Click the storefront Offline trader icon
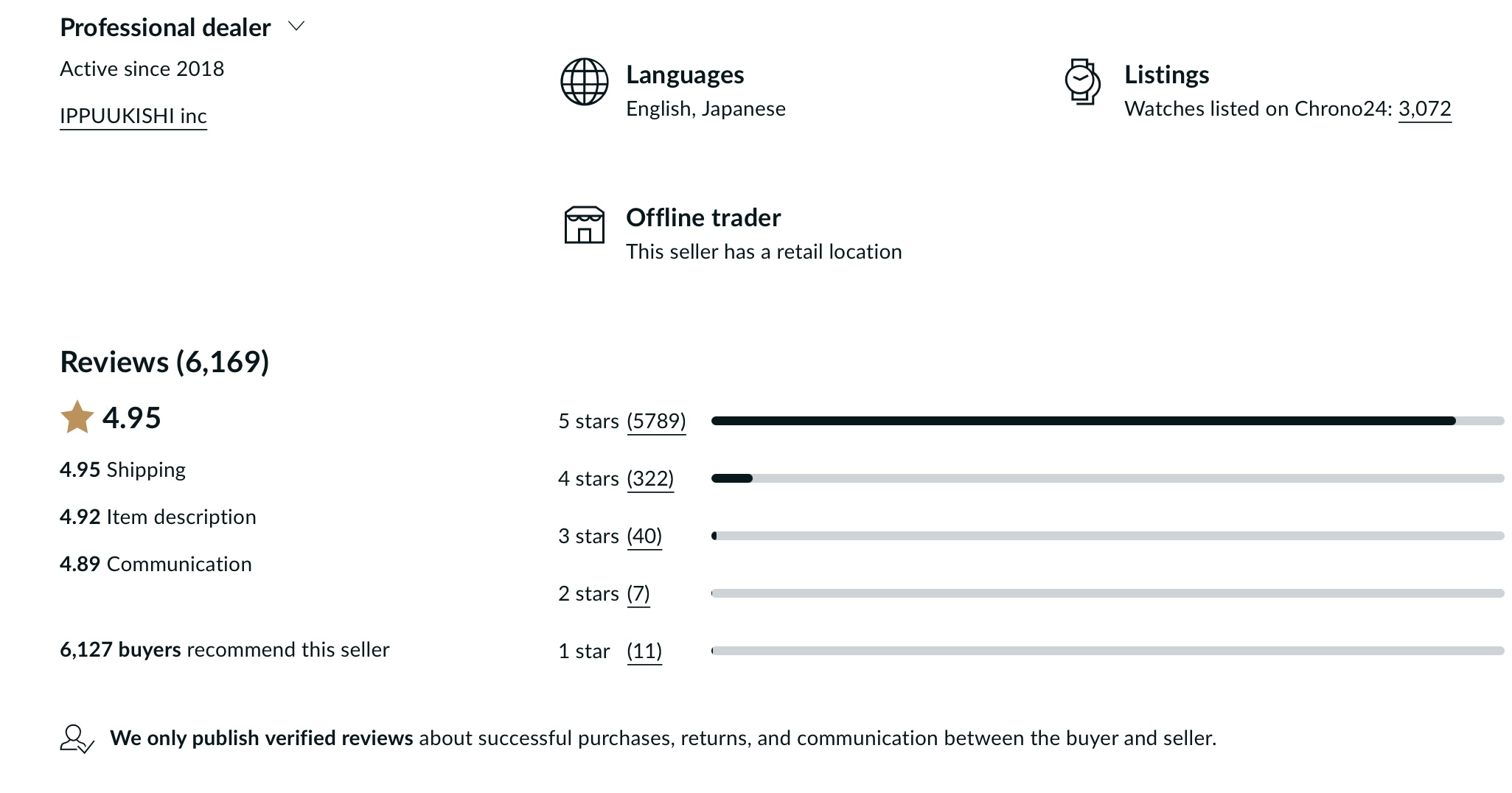This screenshot has height=793, width=1512. [x=584, y=225]
